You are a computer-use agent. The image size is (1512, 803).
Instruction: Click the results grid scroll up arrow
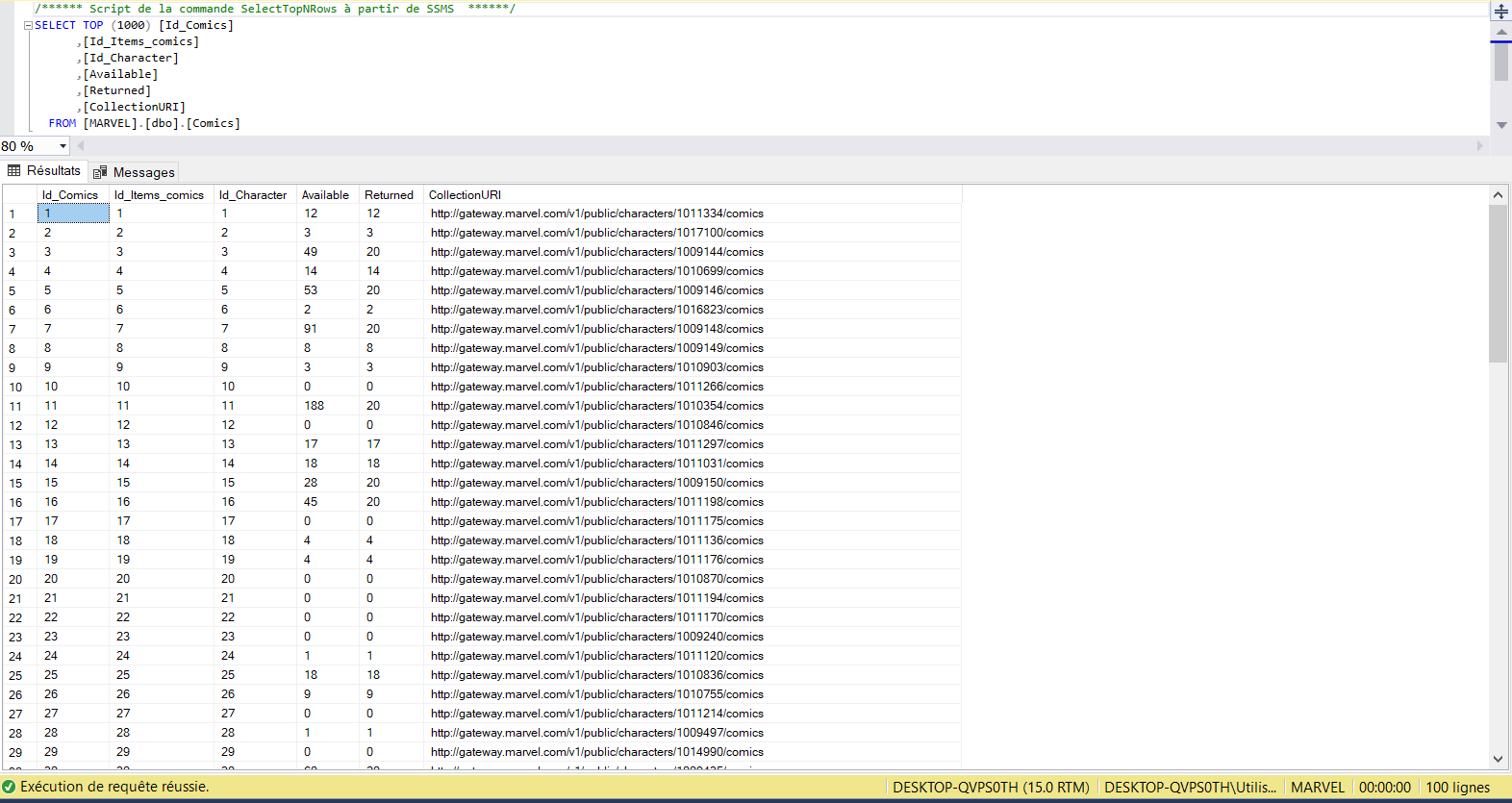tap(1498, 194)
